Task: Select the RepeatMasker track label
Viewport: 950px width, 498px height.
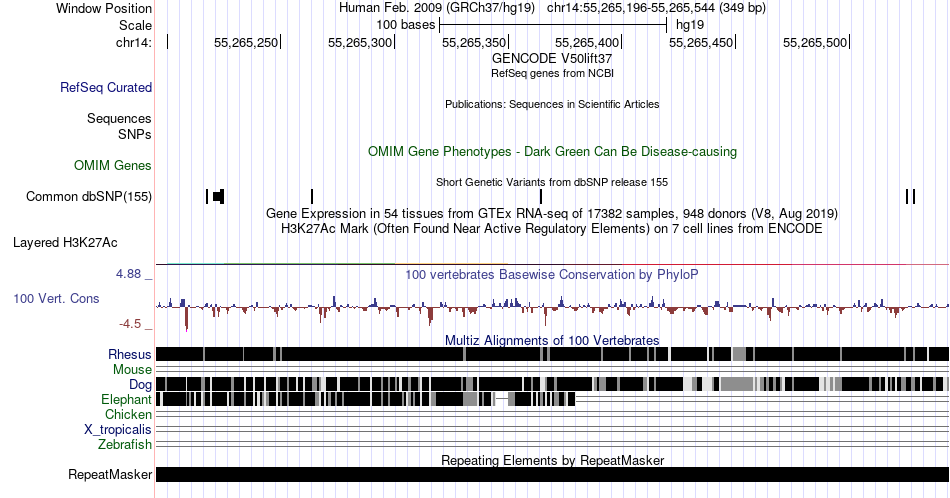Action: coord(110,474)
